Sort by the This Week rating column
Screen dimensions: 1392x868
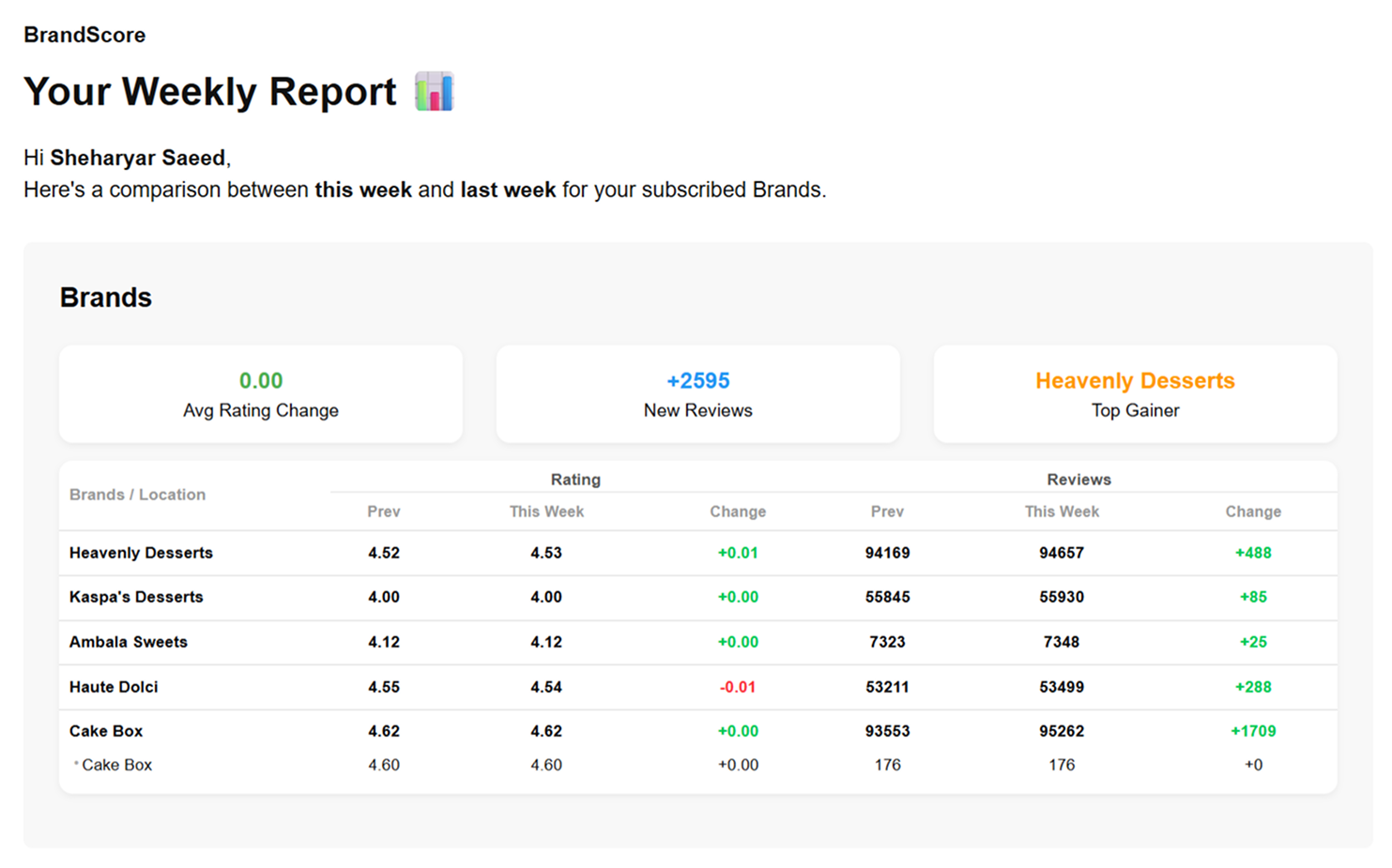point(546,511)
